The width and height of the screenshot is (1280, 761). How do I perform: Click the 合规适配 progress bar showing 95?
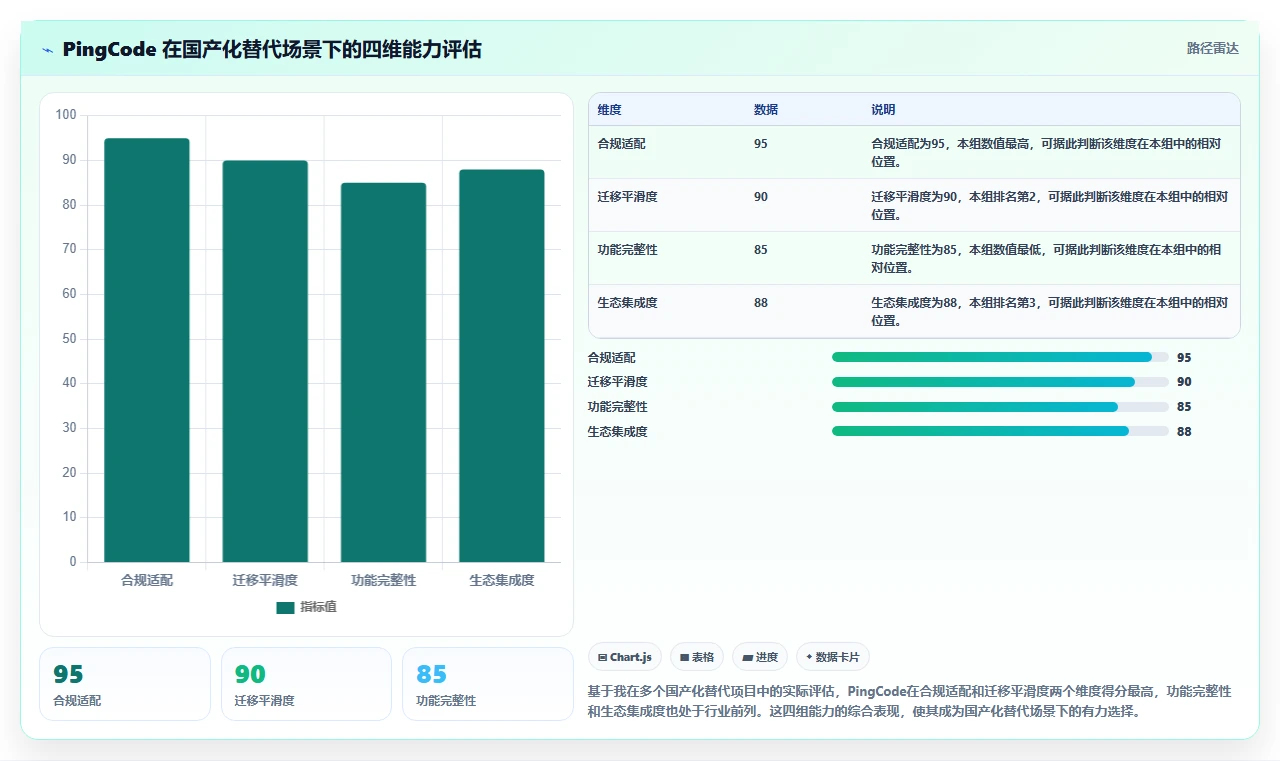1000,357
